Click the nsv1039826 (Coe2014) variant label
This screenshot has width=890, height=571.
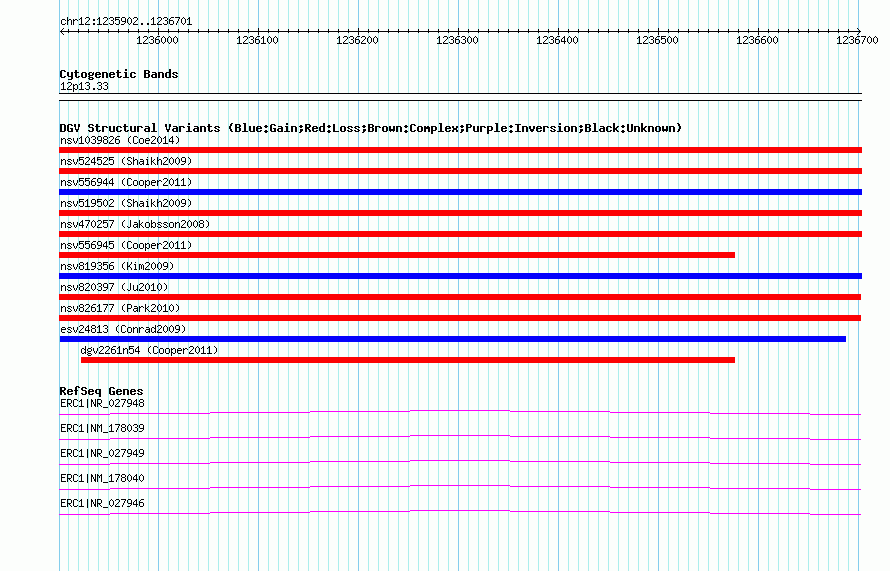click(120, 140)
